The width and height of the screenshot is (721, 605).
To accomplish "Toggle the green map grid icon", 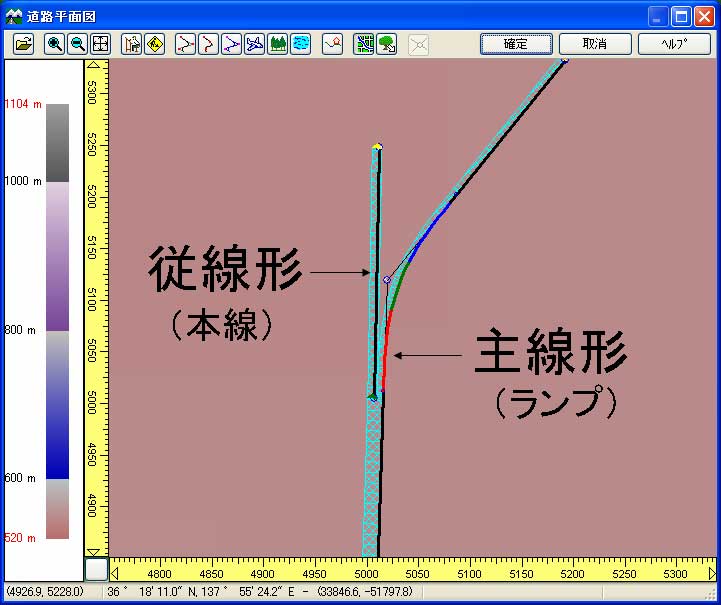I will [364, 44].
